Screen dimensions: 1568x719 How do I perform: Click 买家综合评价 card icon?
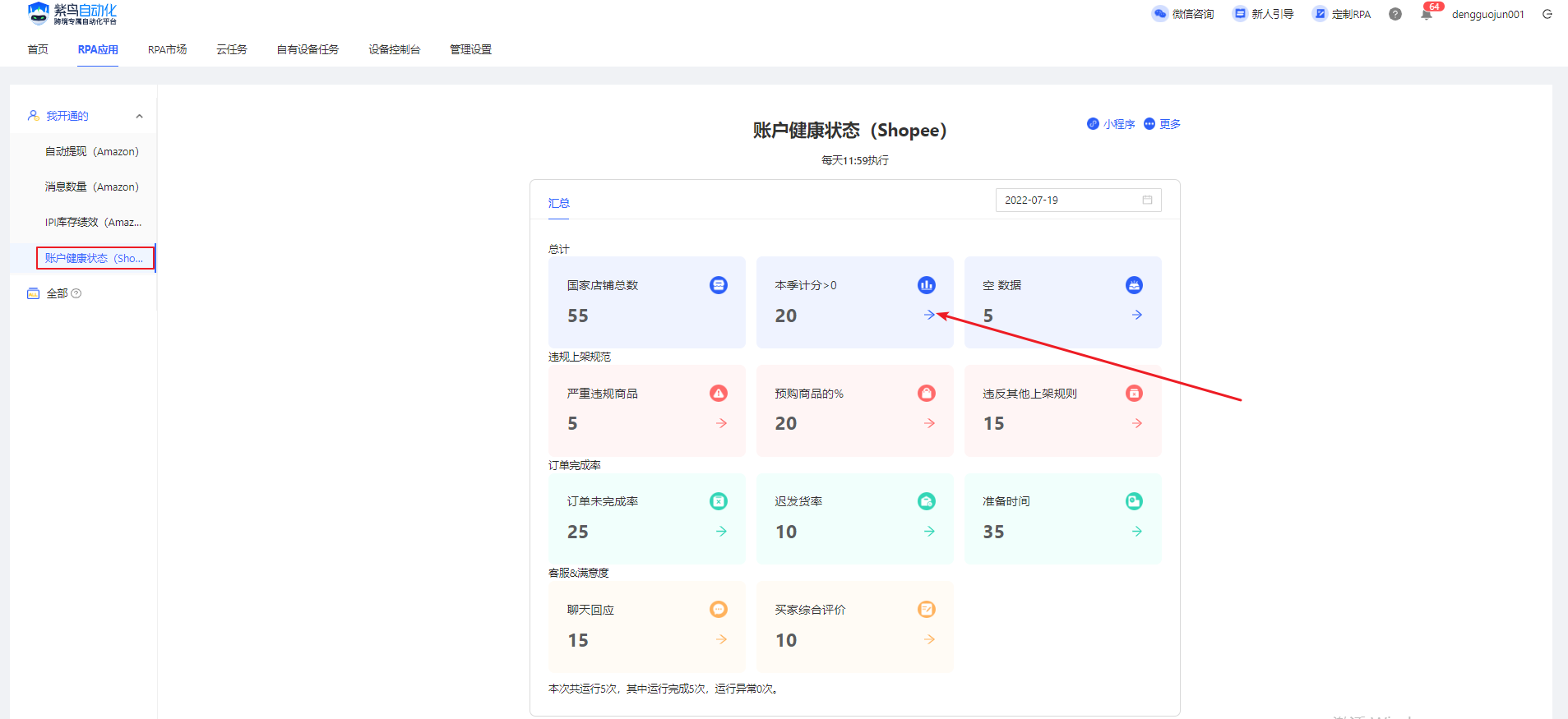(927, 610)
